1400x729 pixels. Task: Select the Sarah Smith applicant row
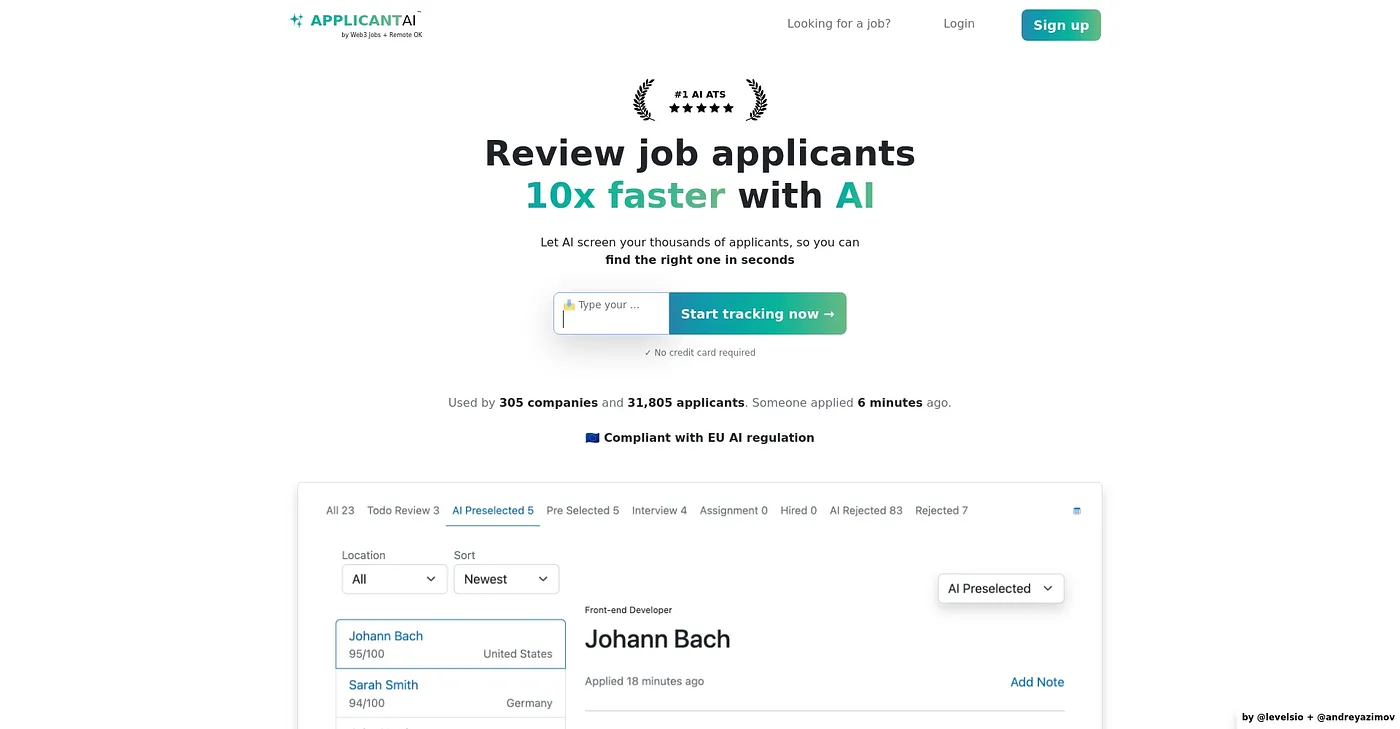(x=450, y=693)
